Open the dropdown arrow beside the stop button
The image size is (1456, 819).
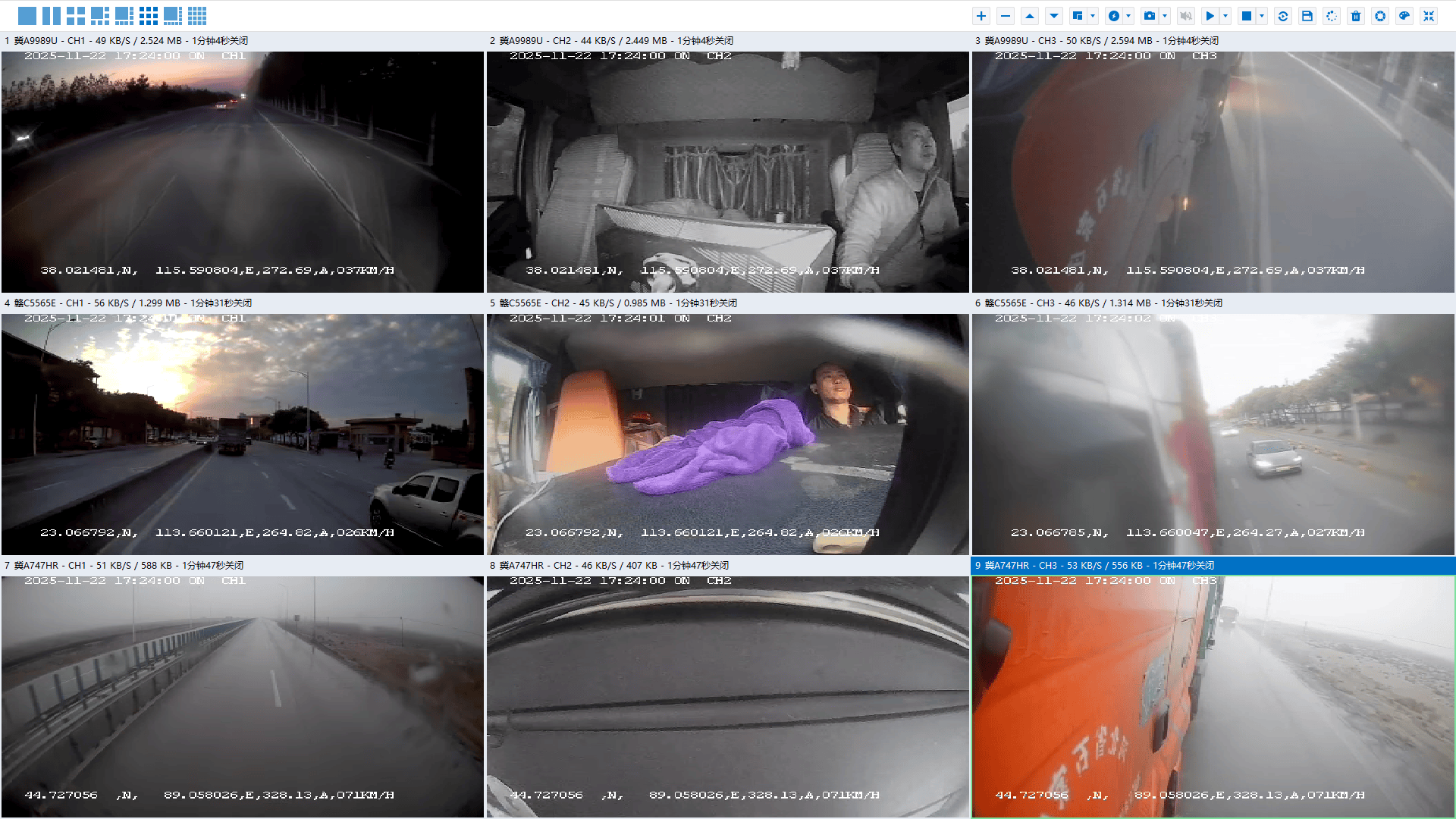1262,16
